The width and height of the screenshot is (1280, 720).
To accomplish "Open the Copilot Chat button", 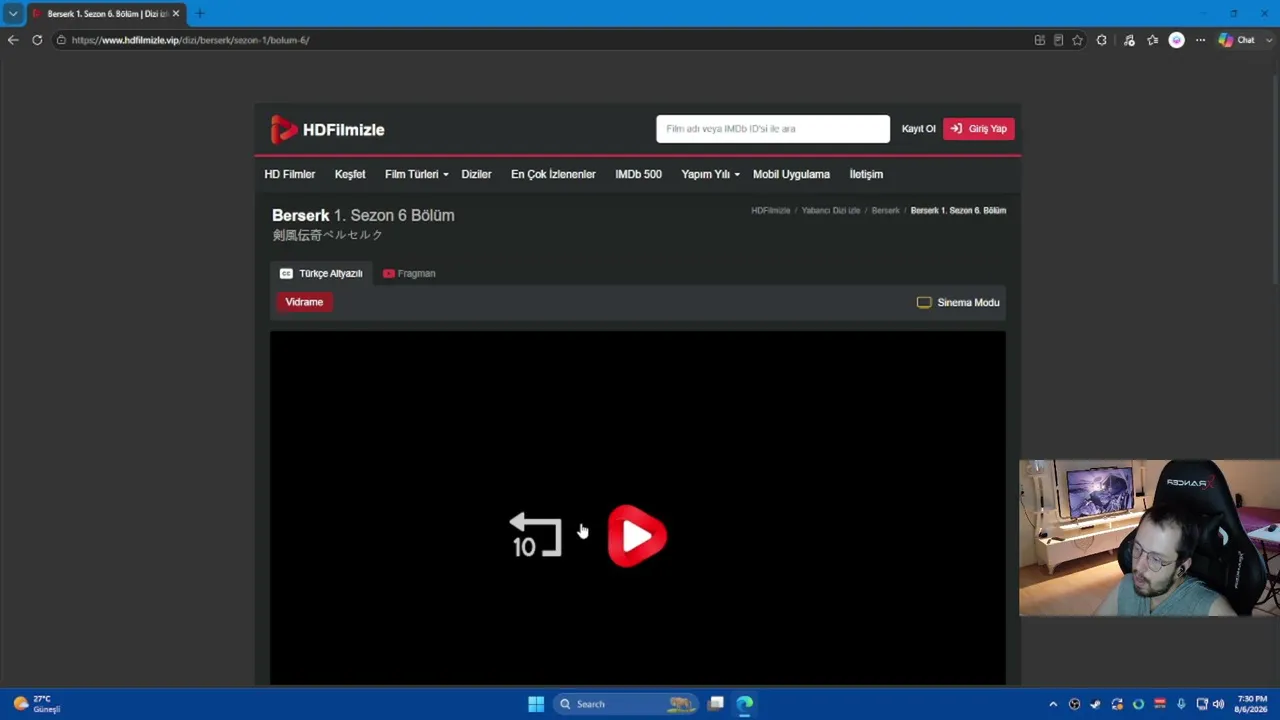I will pos(1237,40).
